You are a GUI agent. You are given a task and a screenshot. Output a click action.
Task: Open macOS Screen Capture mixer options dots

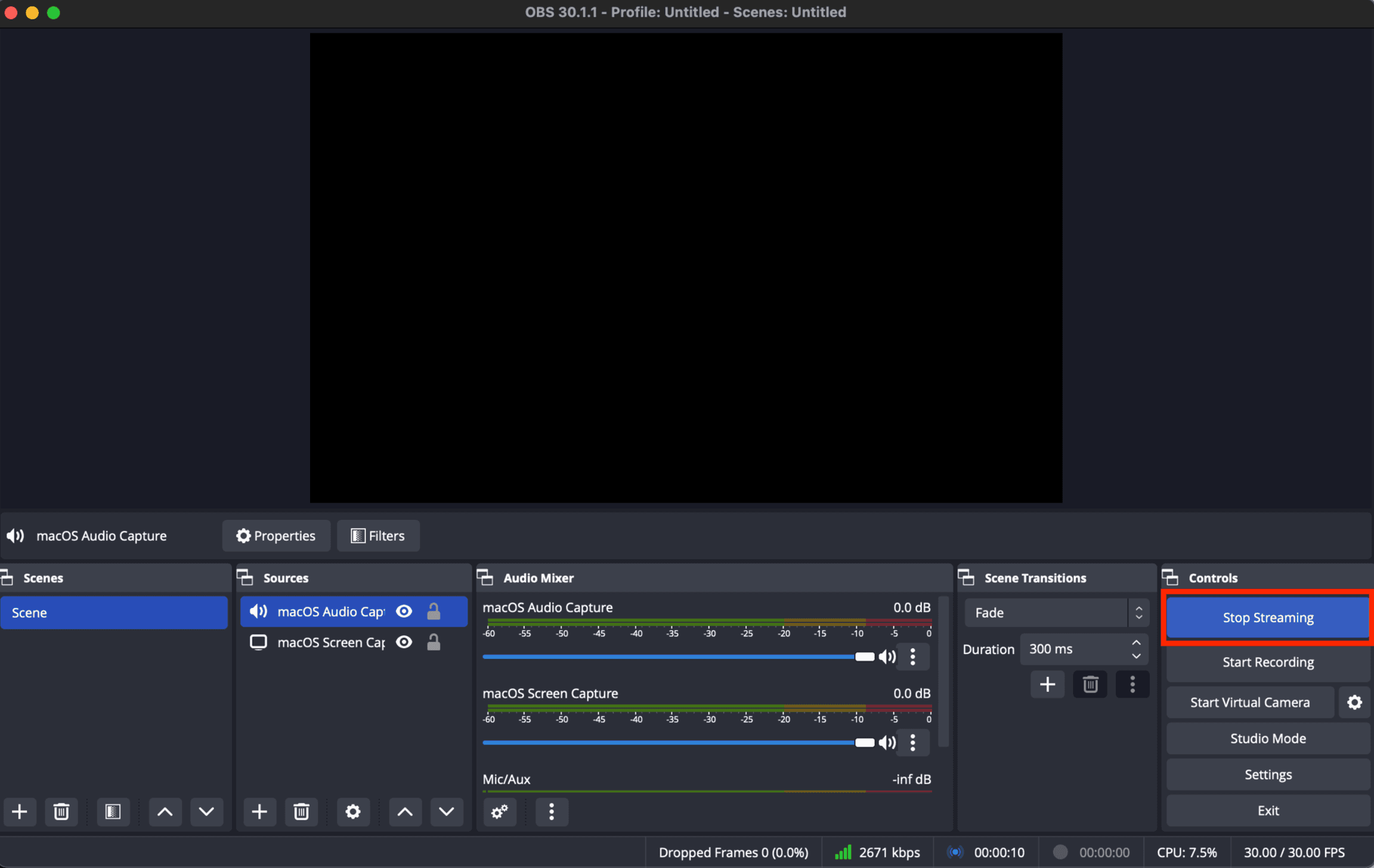pos(913,743)
